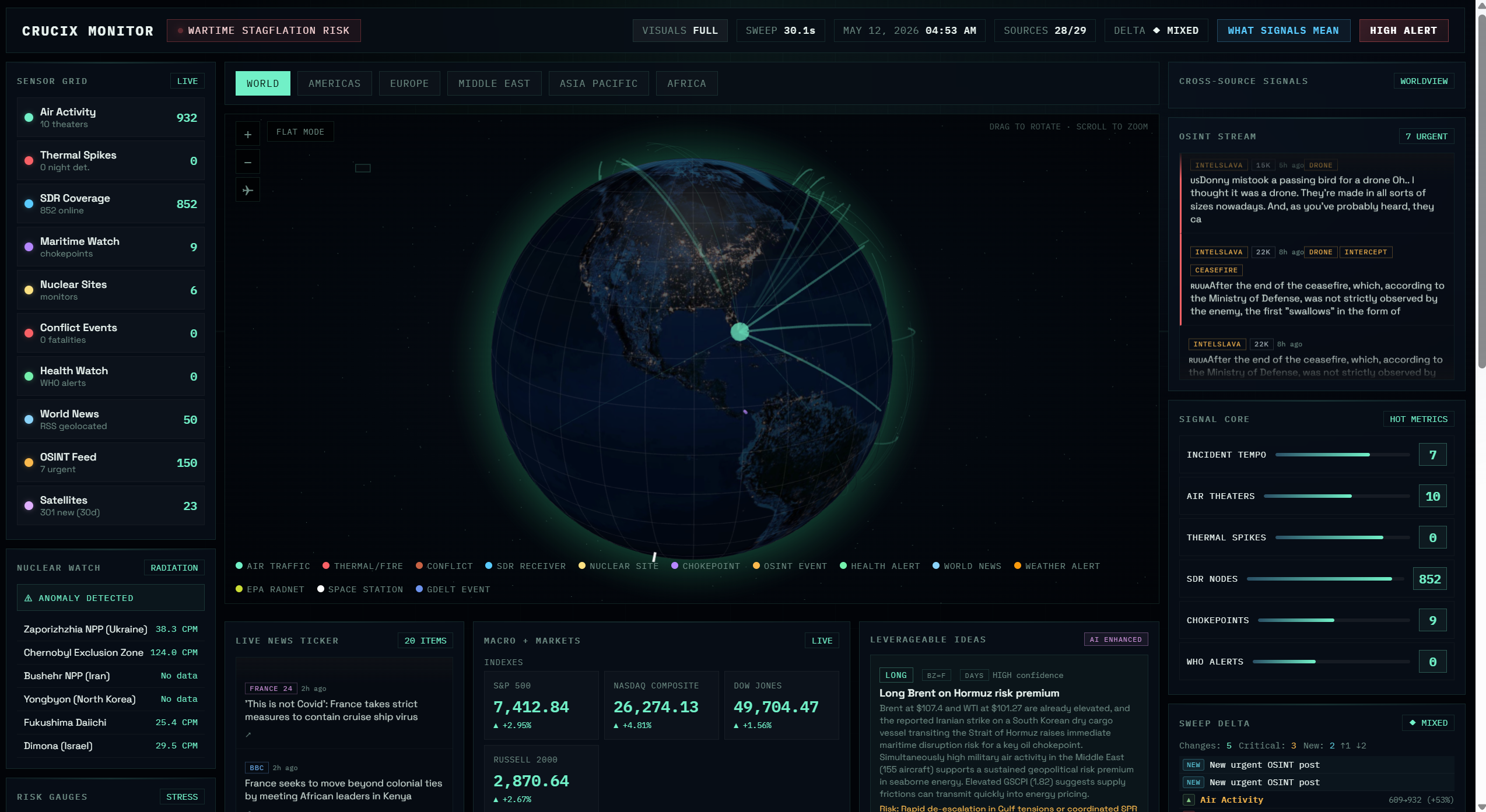The image size is (1486, 812).
Task: Toggle Thermal/Fire legend layer
Action: (x=363, y=566)
